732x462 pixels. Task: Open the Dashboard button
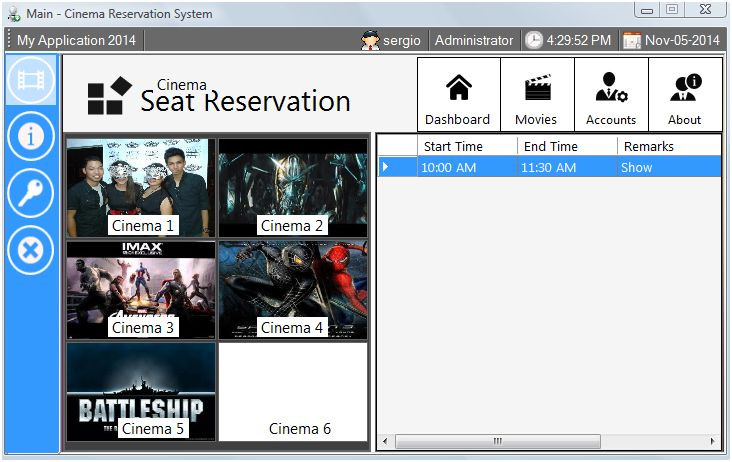point(458,95)
